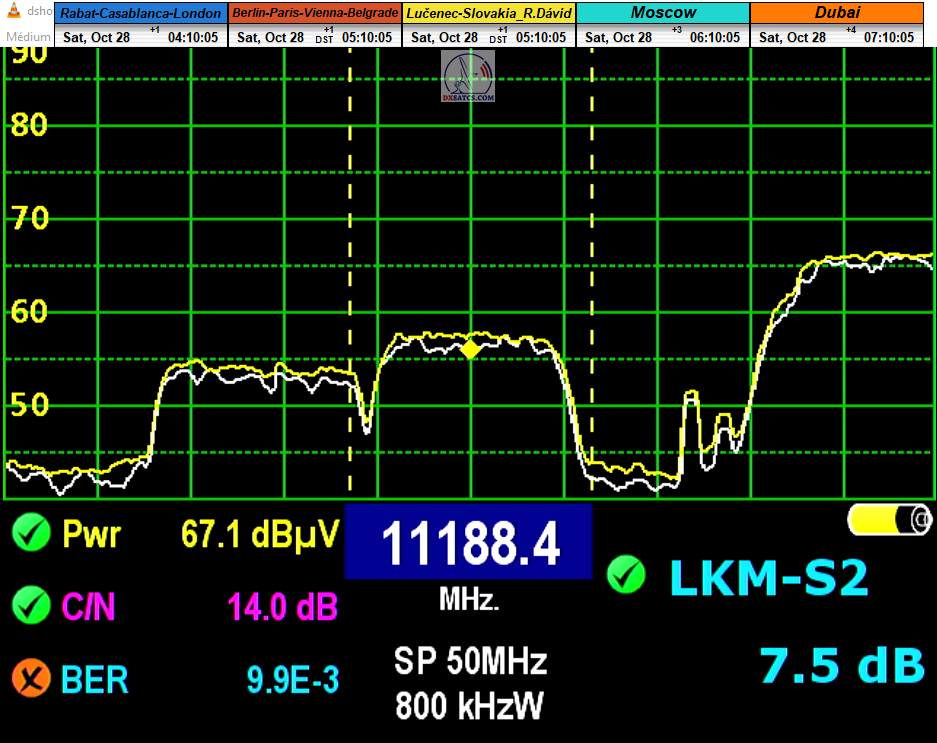Select the Berlin-Paris-Vienna-Belgrade clock tab

tap(315, 14)
